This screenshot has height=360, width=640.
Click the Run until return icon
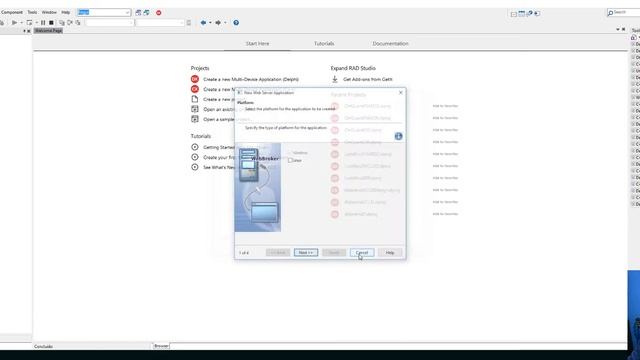(78, 23)
